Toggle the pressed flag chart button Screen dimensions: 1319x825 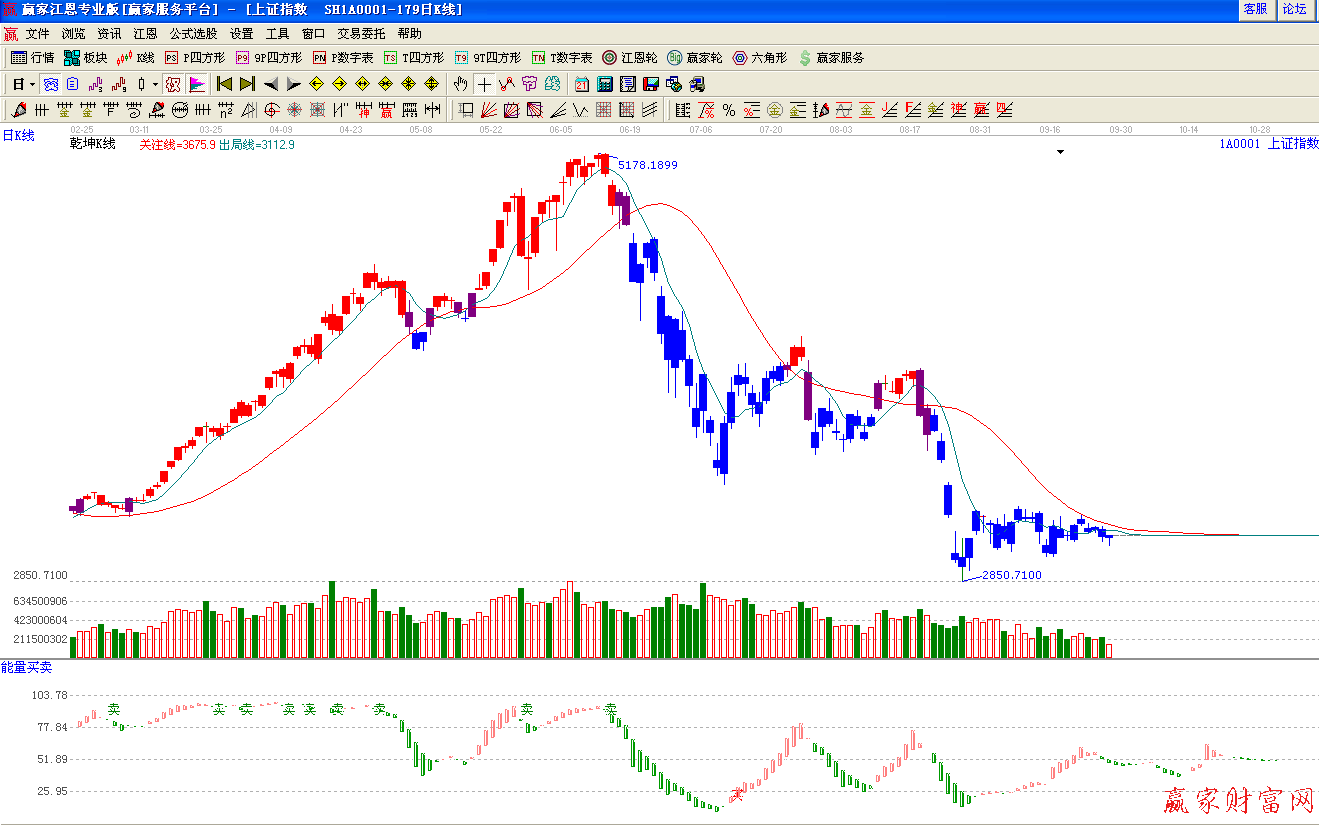[x=197, y=84]
